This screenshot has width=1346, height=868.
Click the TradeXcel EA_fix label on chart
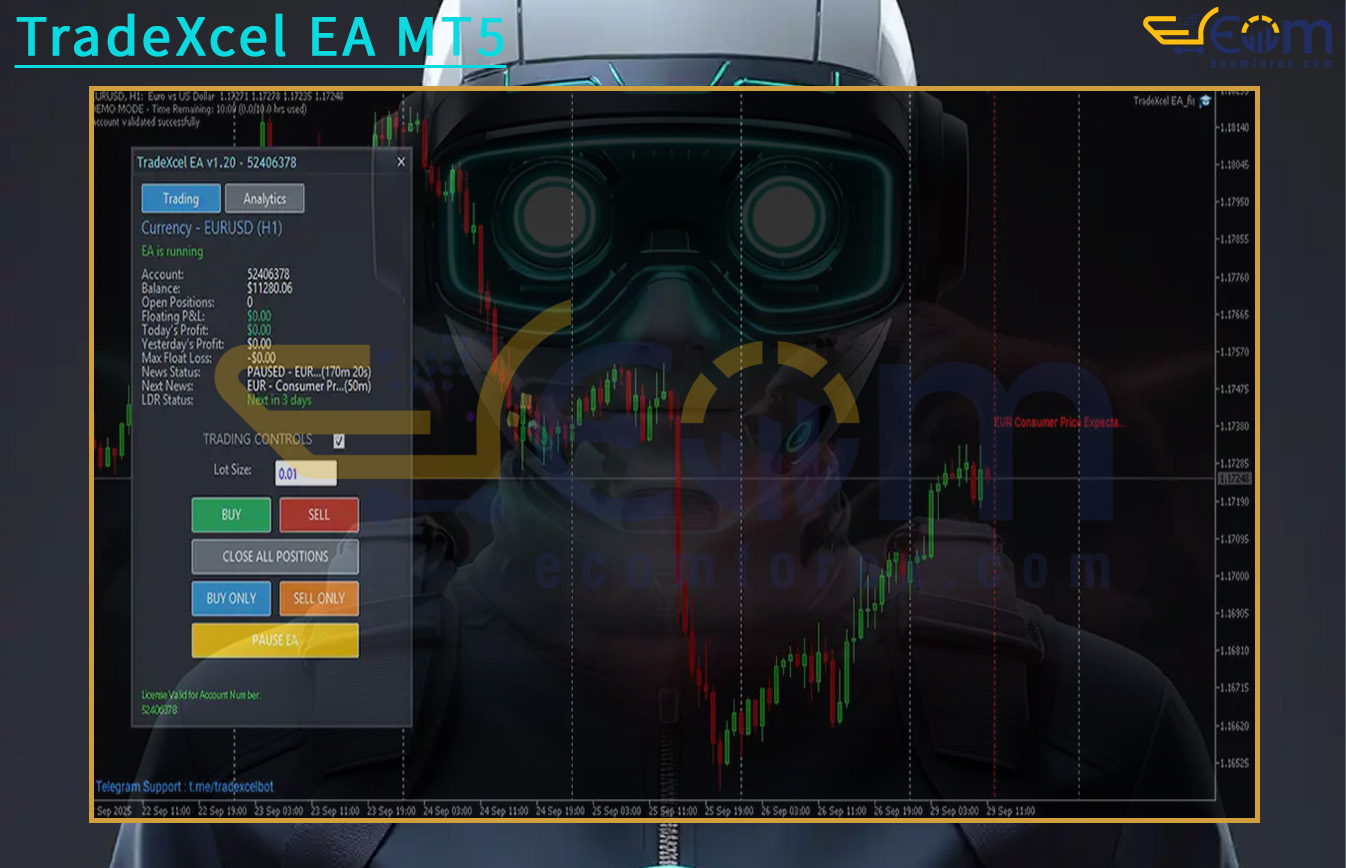[1164, 101]
